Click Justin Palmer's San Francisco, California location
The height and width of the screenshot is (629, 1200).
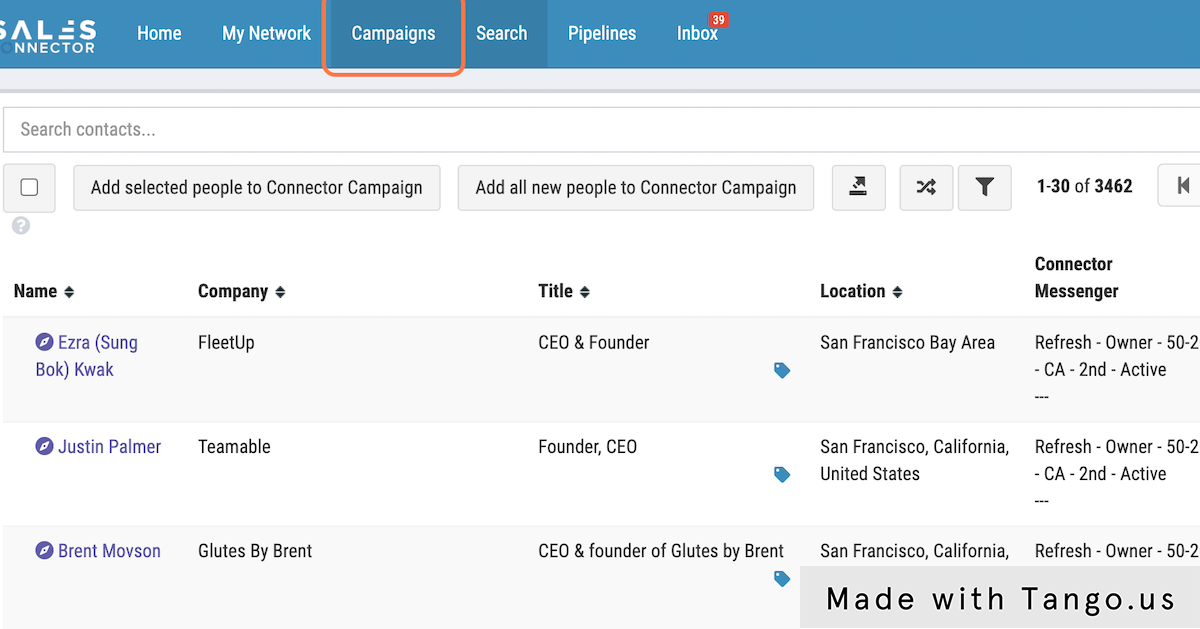(x=915, y=460)
